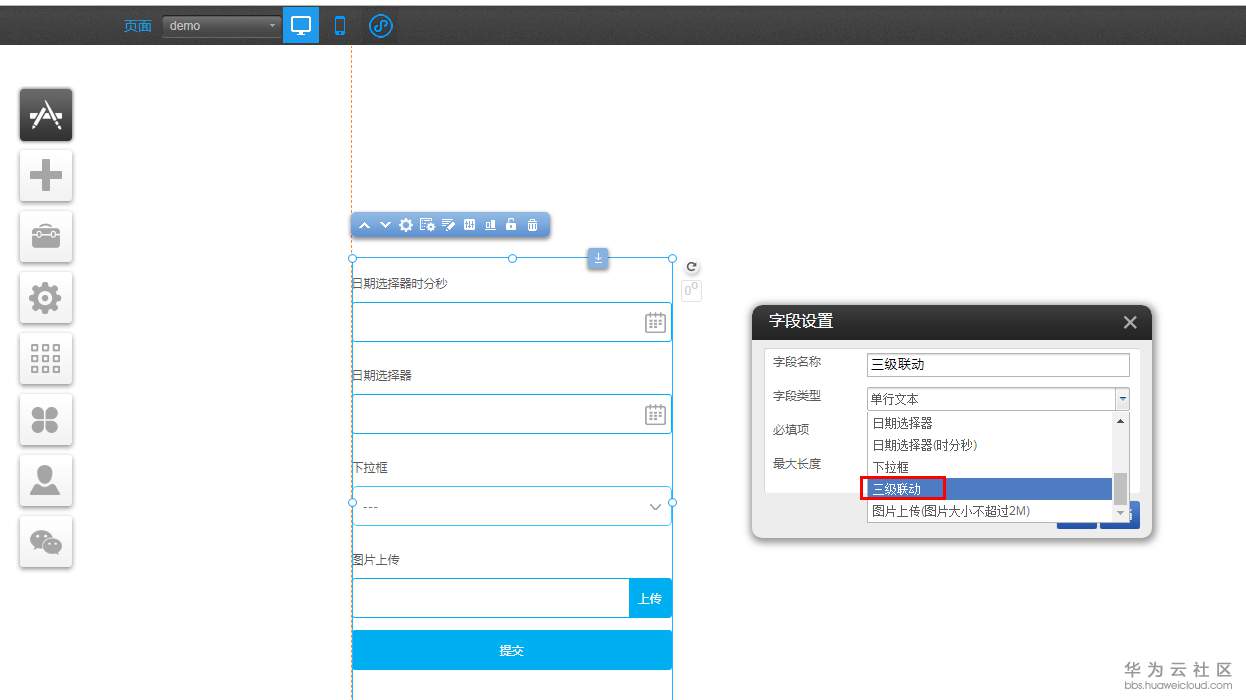The height and width of the screenshot is (700, 1246).
Task: Select 下拉框 option in type list
Action: [x=989, y=467]
